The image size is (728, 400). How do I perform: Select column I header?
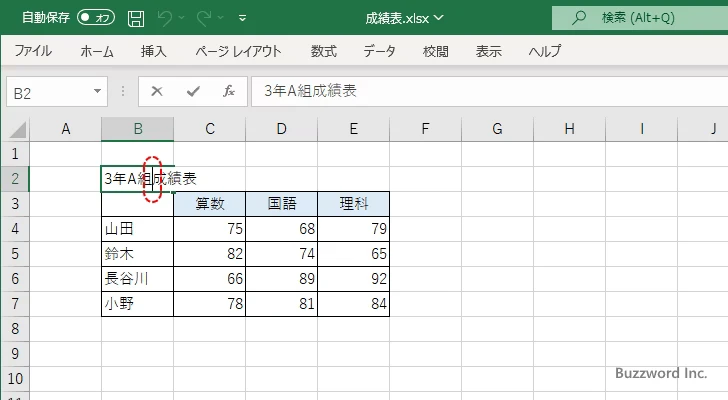(642, 129)
